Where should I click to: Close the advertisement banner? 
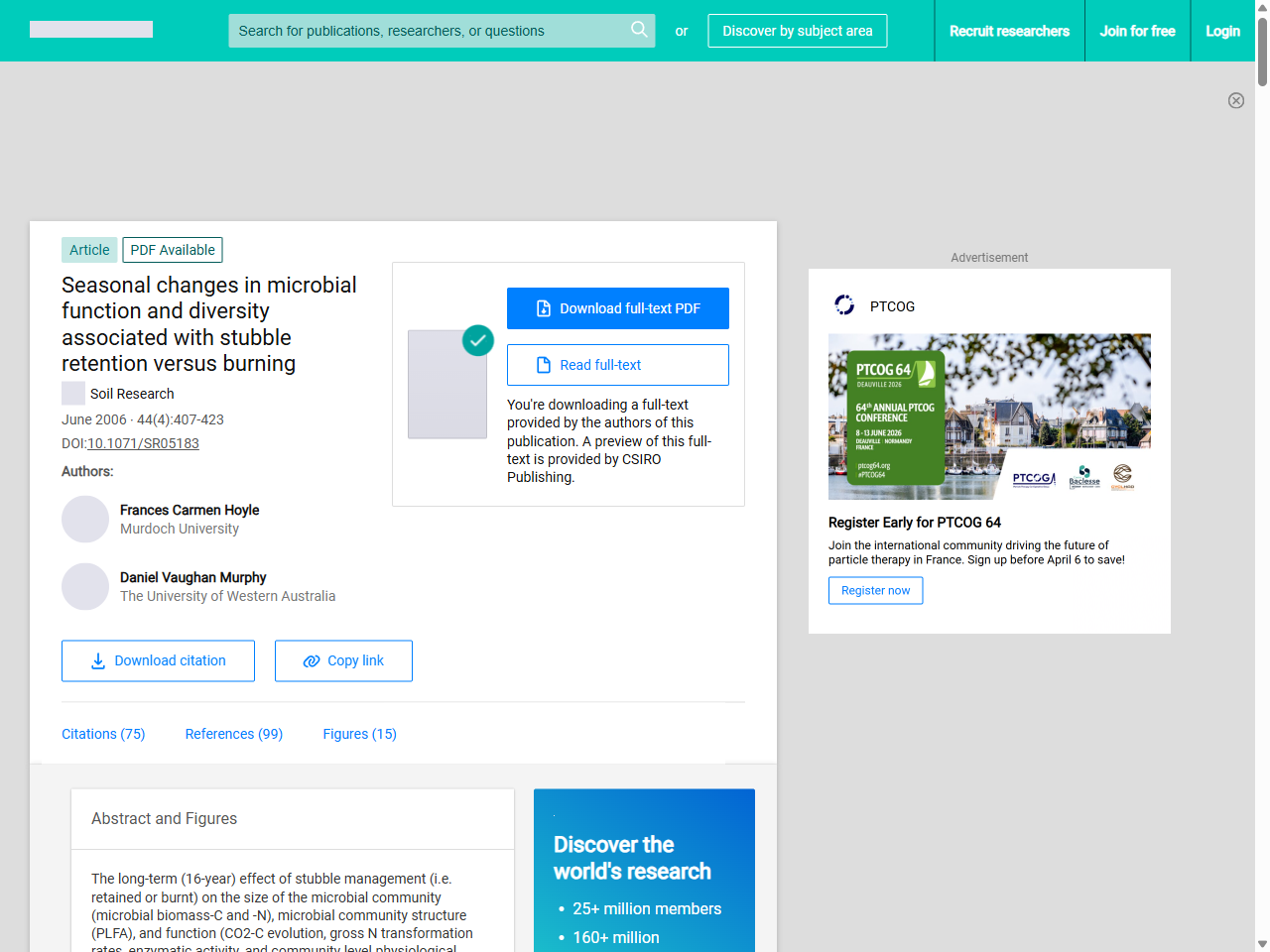click(x=1235, y=100)
